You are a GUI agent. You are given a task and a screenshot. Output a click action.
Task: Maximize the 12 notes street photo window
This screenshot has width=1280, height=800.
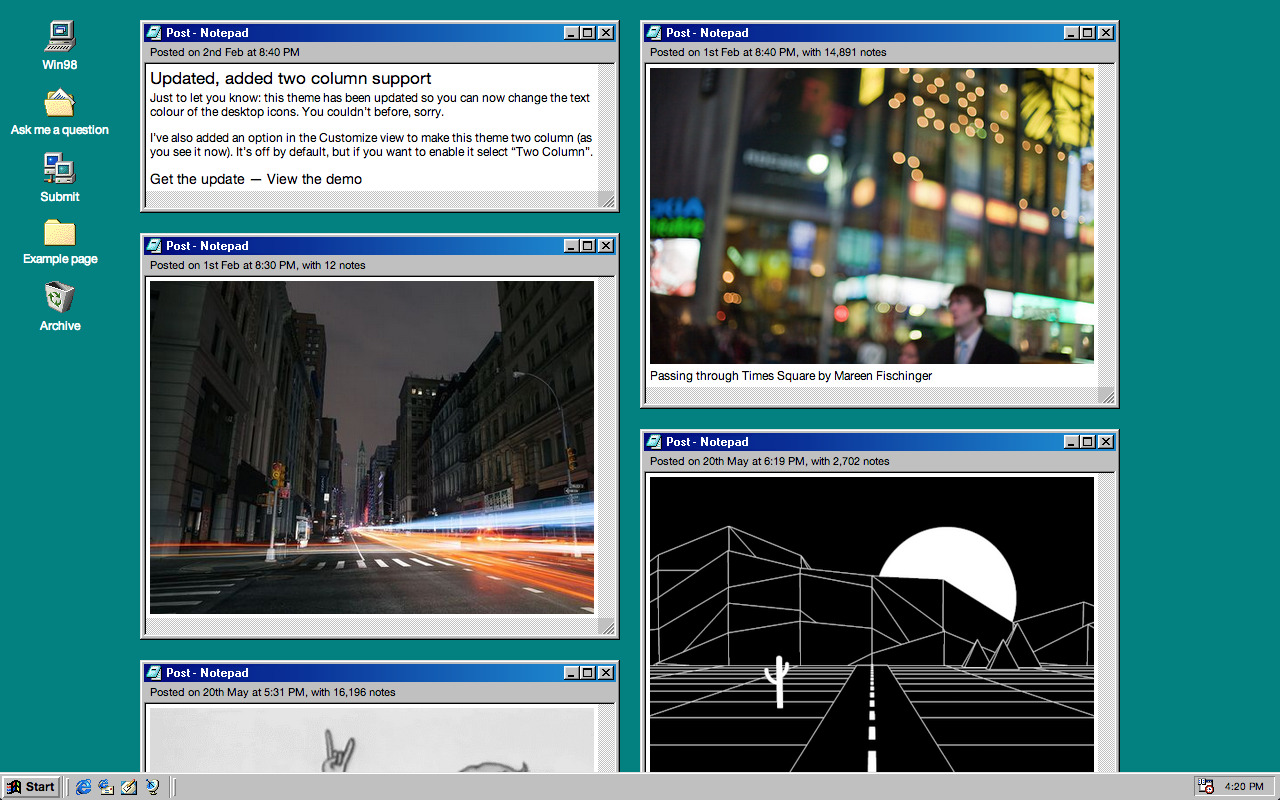pos(588,246)
